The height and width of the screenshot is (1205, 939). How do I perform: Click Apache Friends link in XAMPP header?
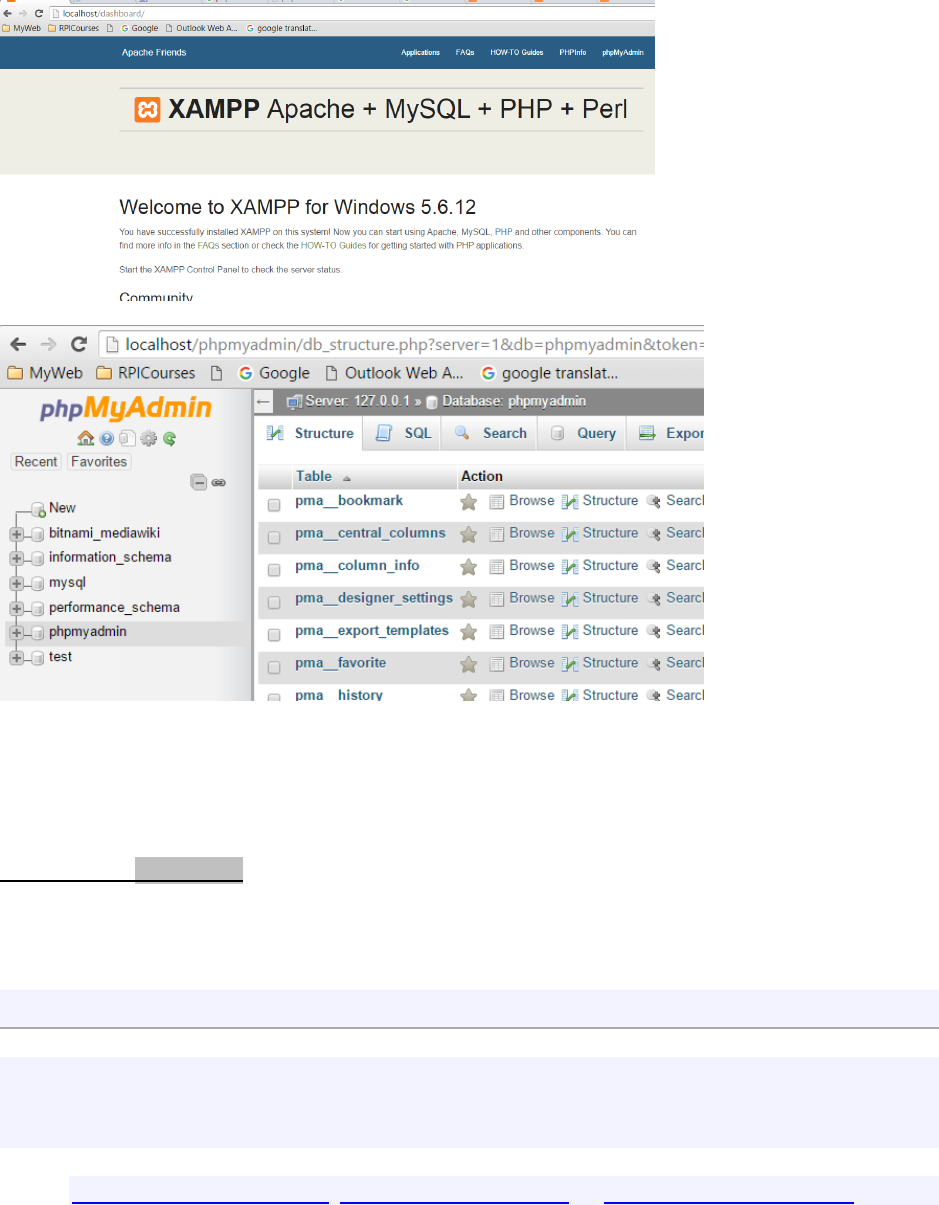pyautogui.click(x=154, y=52)
